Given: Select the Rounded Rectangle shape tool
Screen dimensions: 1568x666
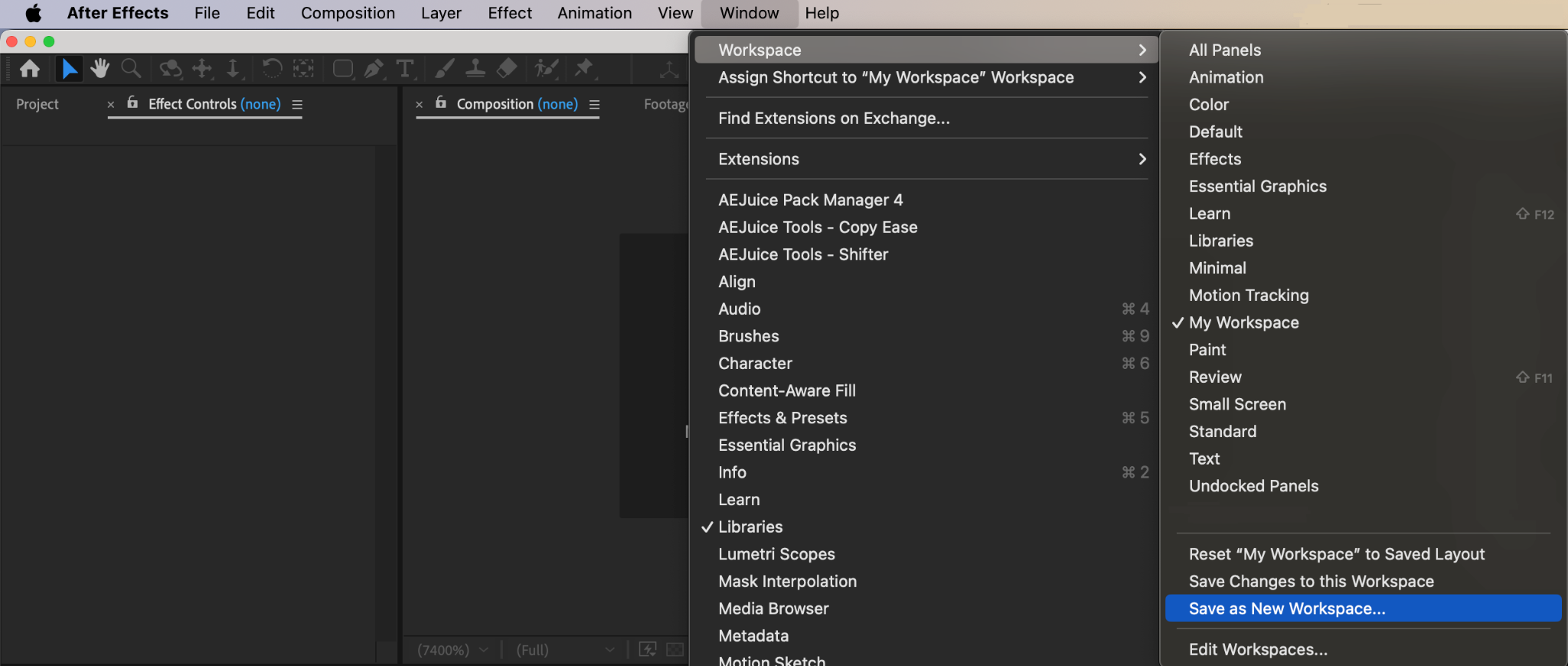Looking at the screenshot, I should click(343, 69).
